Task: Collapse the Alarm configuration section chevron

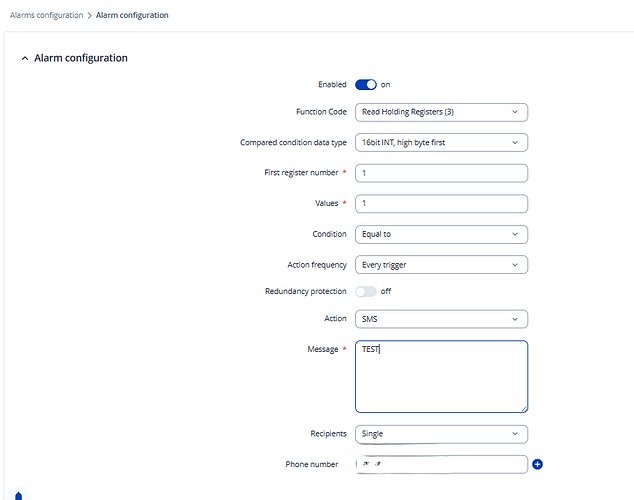Action: coord(25,58)
